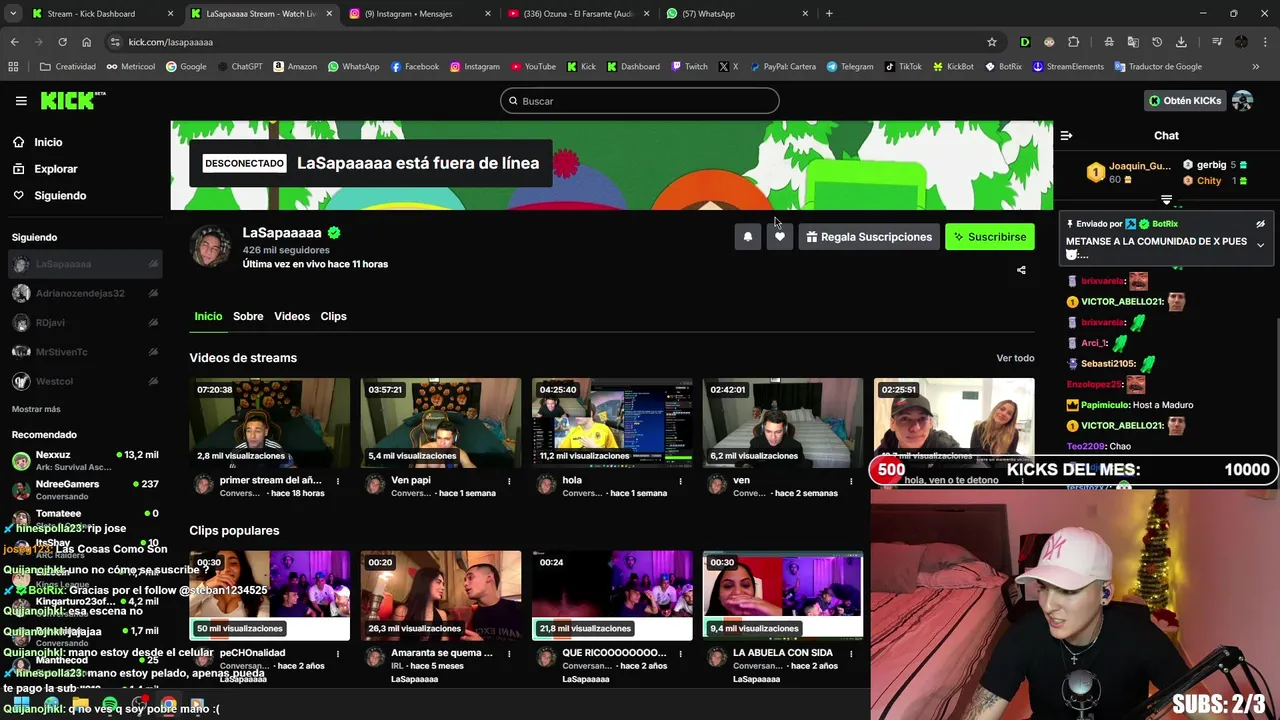Open the Twitch bookmark
Screen dimensions: 1280x720
(x=690, y=67)
